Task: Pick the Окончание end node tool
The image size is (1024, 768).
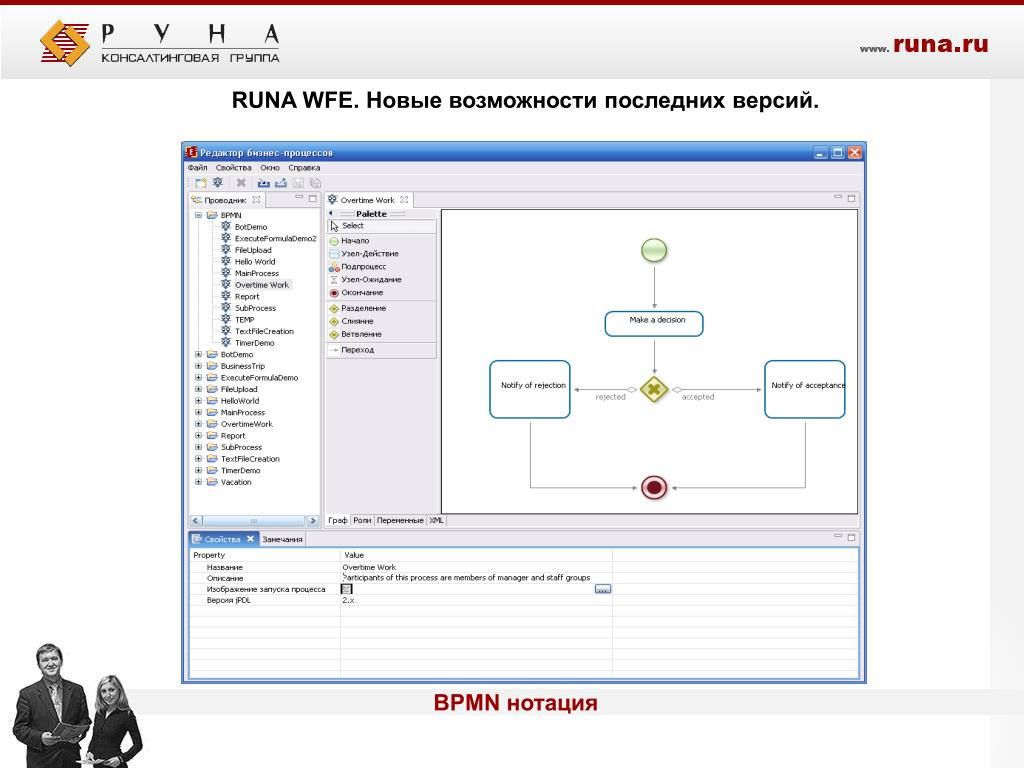Action: tap(381, 293)
